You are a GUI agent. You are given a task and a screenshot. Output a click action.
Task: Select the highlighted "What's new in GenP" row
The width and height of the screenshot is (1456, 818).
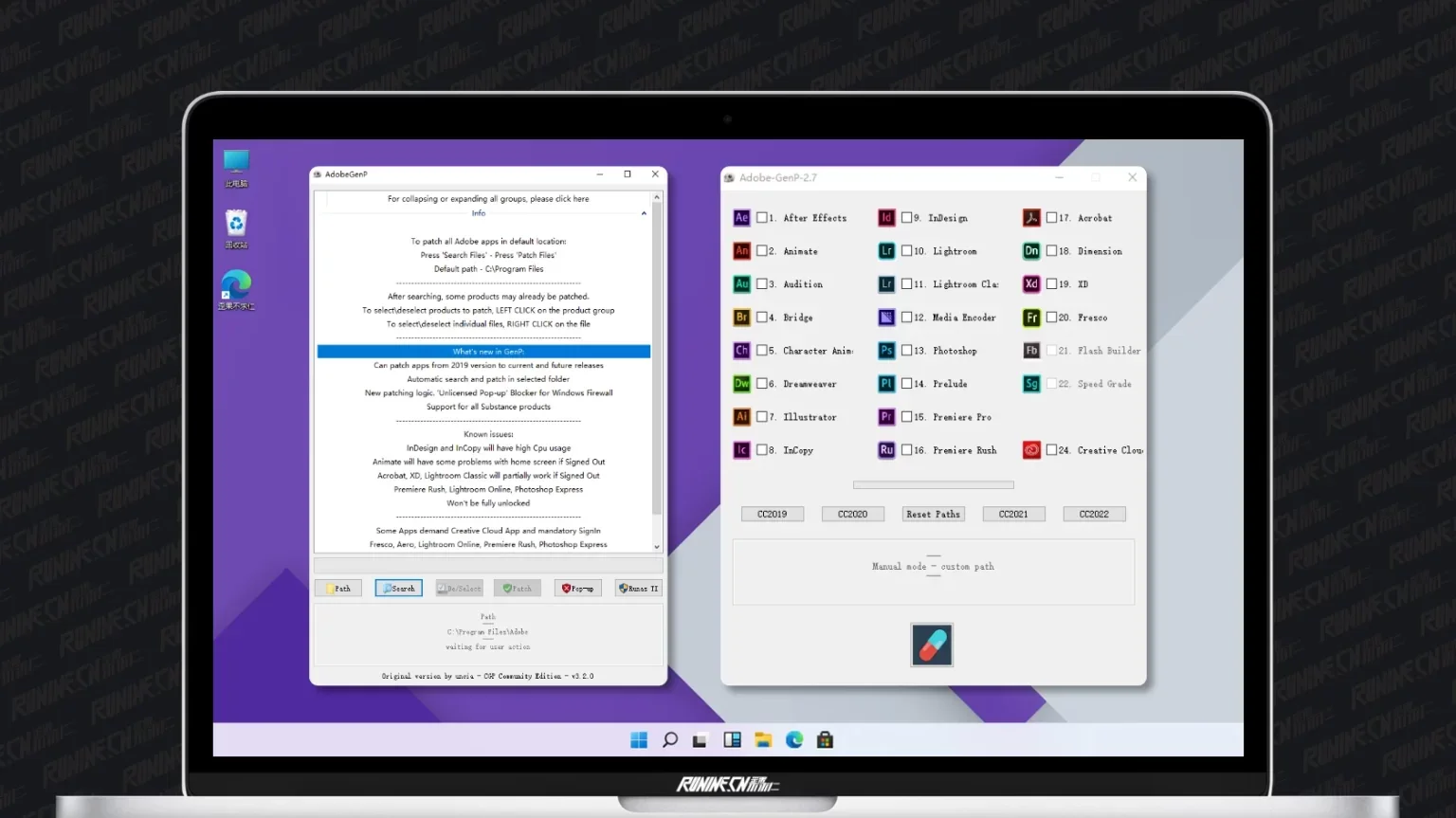[483, 352]
